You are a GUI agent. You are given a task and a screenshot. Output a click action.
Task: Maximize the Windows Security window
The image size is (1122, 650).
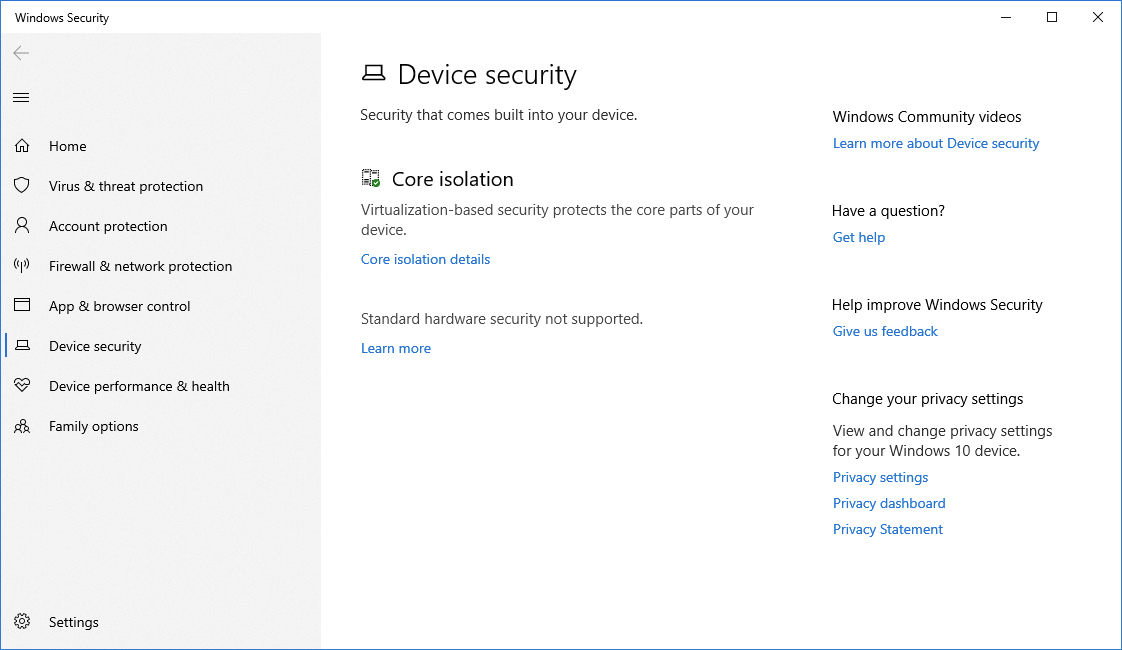pos(1052,17)
